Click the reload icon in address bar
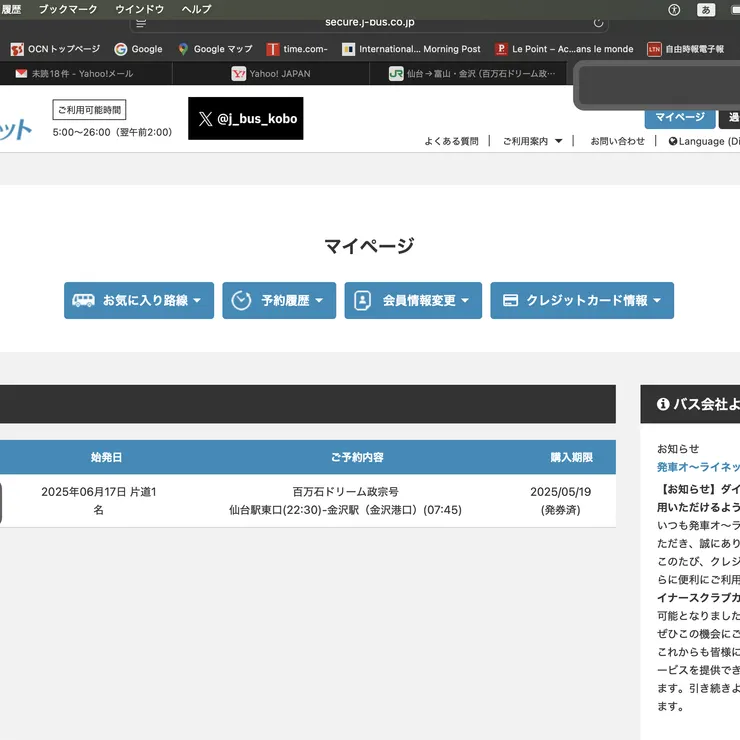Image resolution: width=740 pixels, height=740 pixels. [x=598, y=22]
